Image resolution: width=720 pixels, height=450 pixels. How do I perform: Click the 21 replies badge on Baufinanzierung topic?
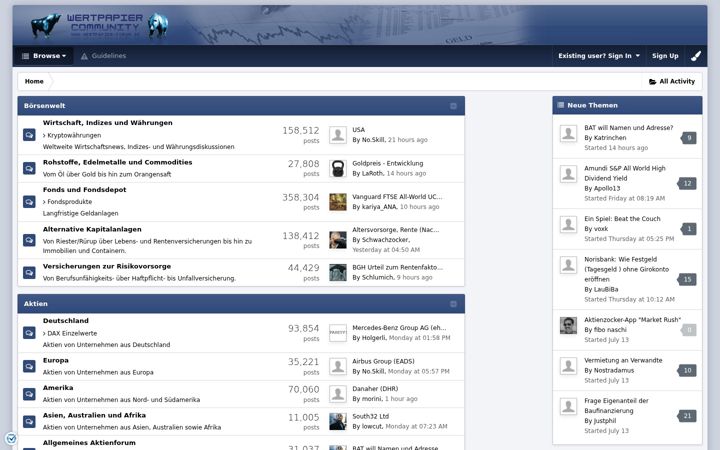click(x=687, y=416)
